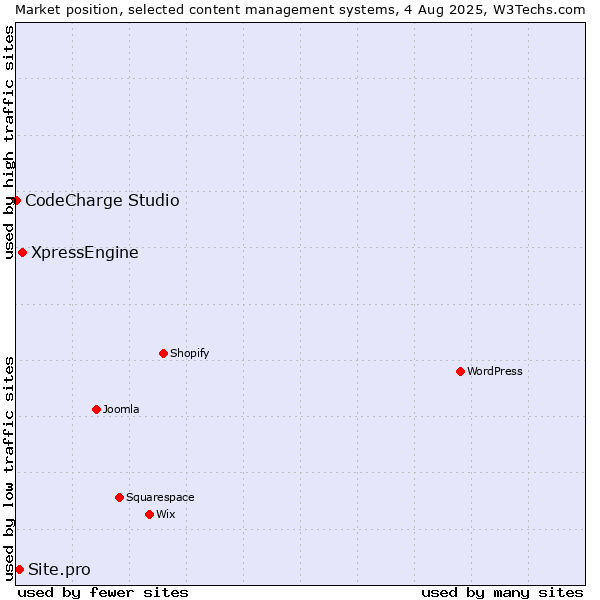The width and height of the screenshot is (600, 600).
Task: Click the Squarespace red data point
Action: coord(119,497)
